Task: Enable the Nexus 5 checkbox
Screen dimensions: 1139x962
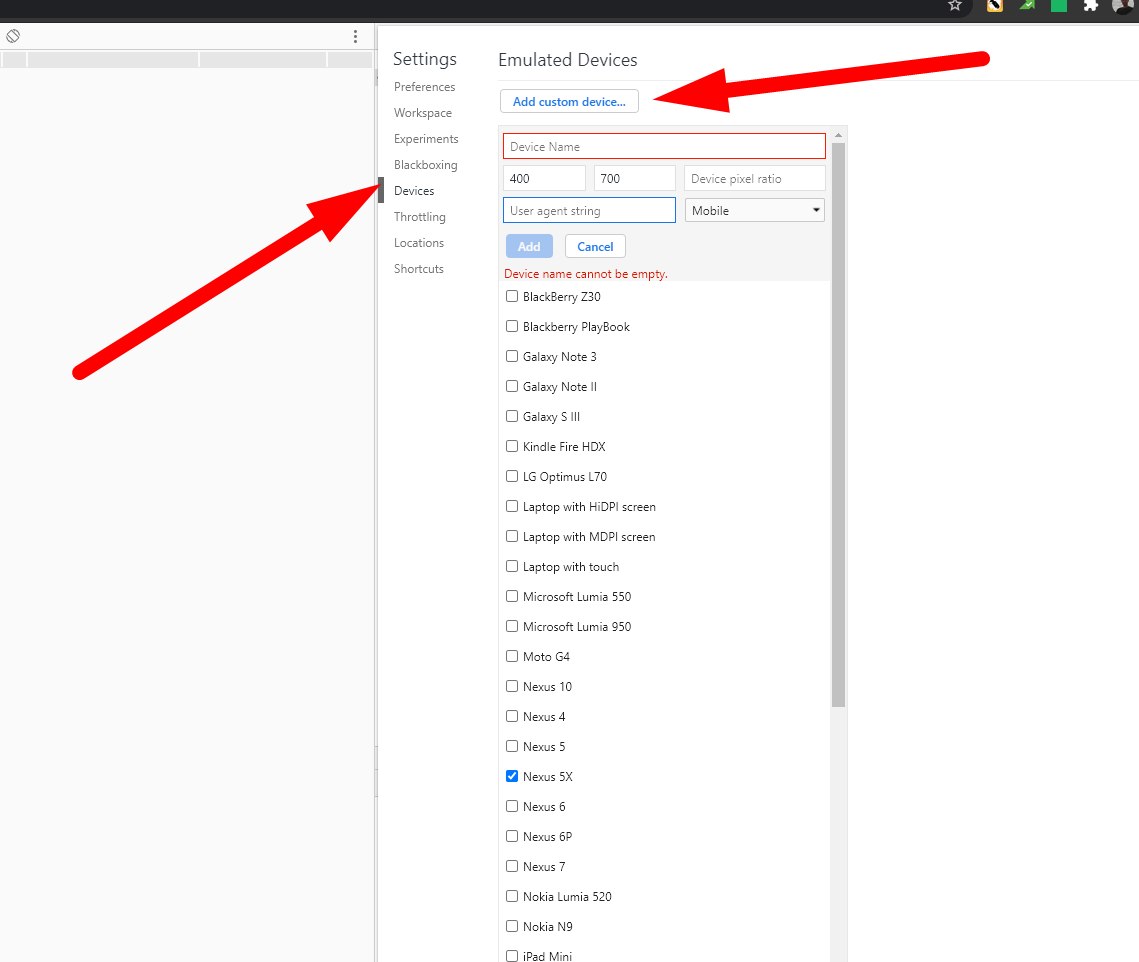Action: pyautogui.click(x=512, y=746)
